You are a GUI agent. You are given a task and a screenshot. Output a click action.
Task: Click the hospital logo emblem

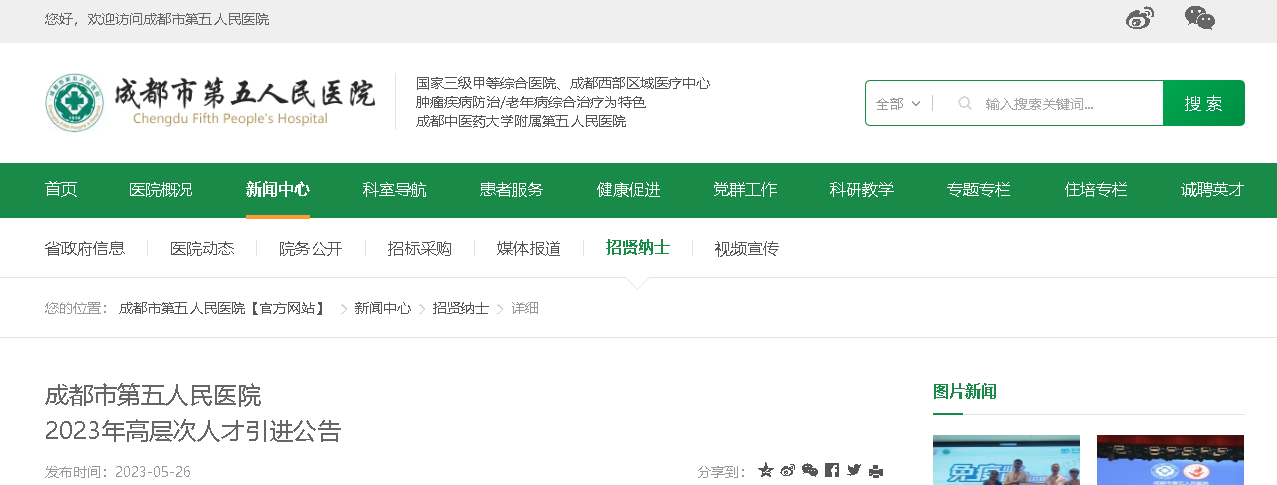74,103
